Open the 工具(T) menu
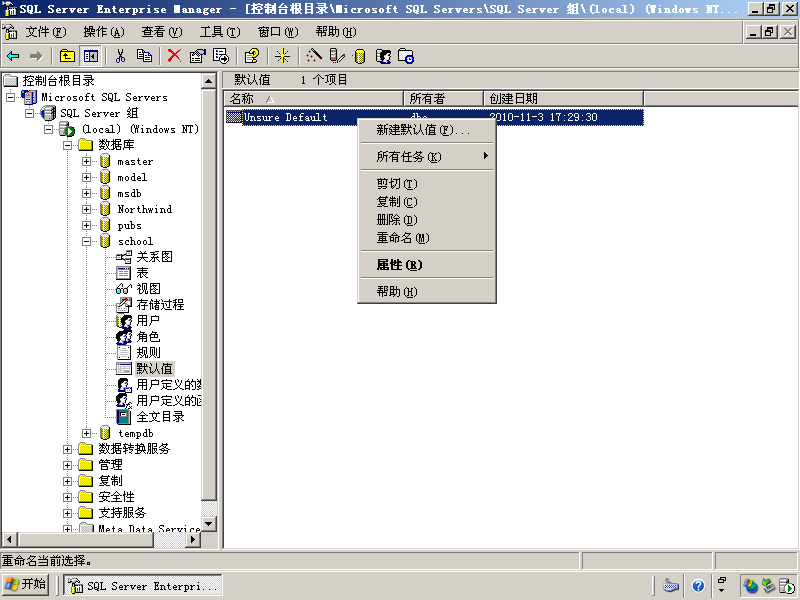800x600 pixels. tap(220, 32)
